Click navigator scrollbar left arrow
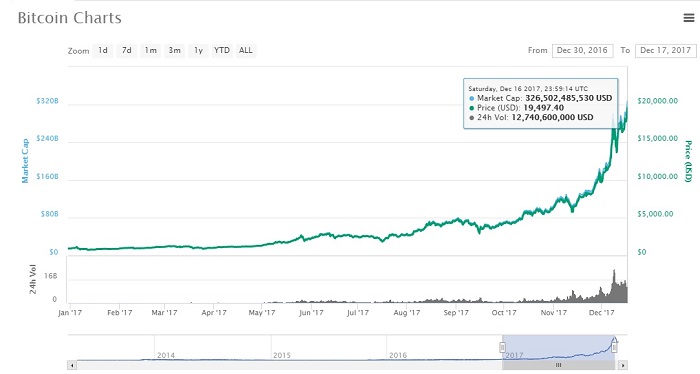700x374 pixels. tap(72, 365)
